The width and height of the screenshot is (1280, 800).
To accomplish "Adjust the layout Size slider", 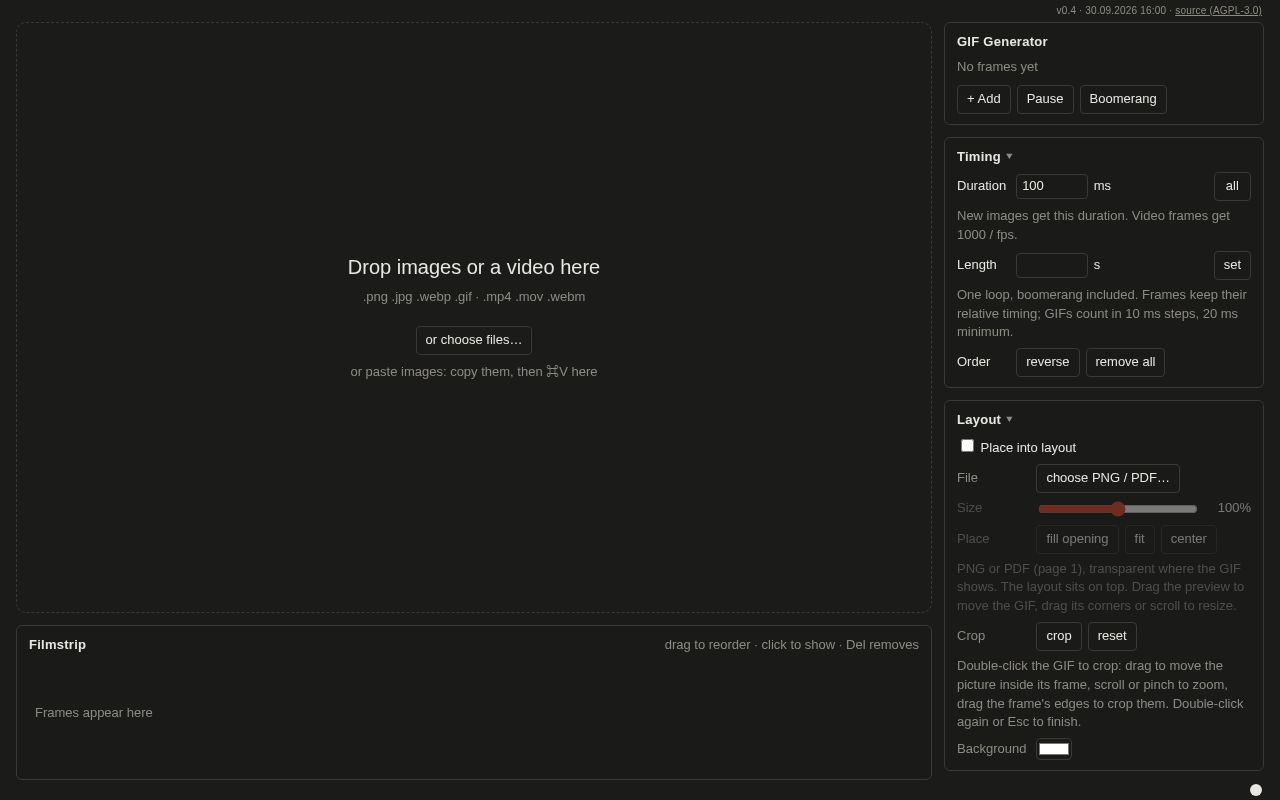I will point(1117,509).
